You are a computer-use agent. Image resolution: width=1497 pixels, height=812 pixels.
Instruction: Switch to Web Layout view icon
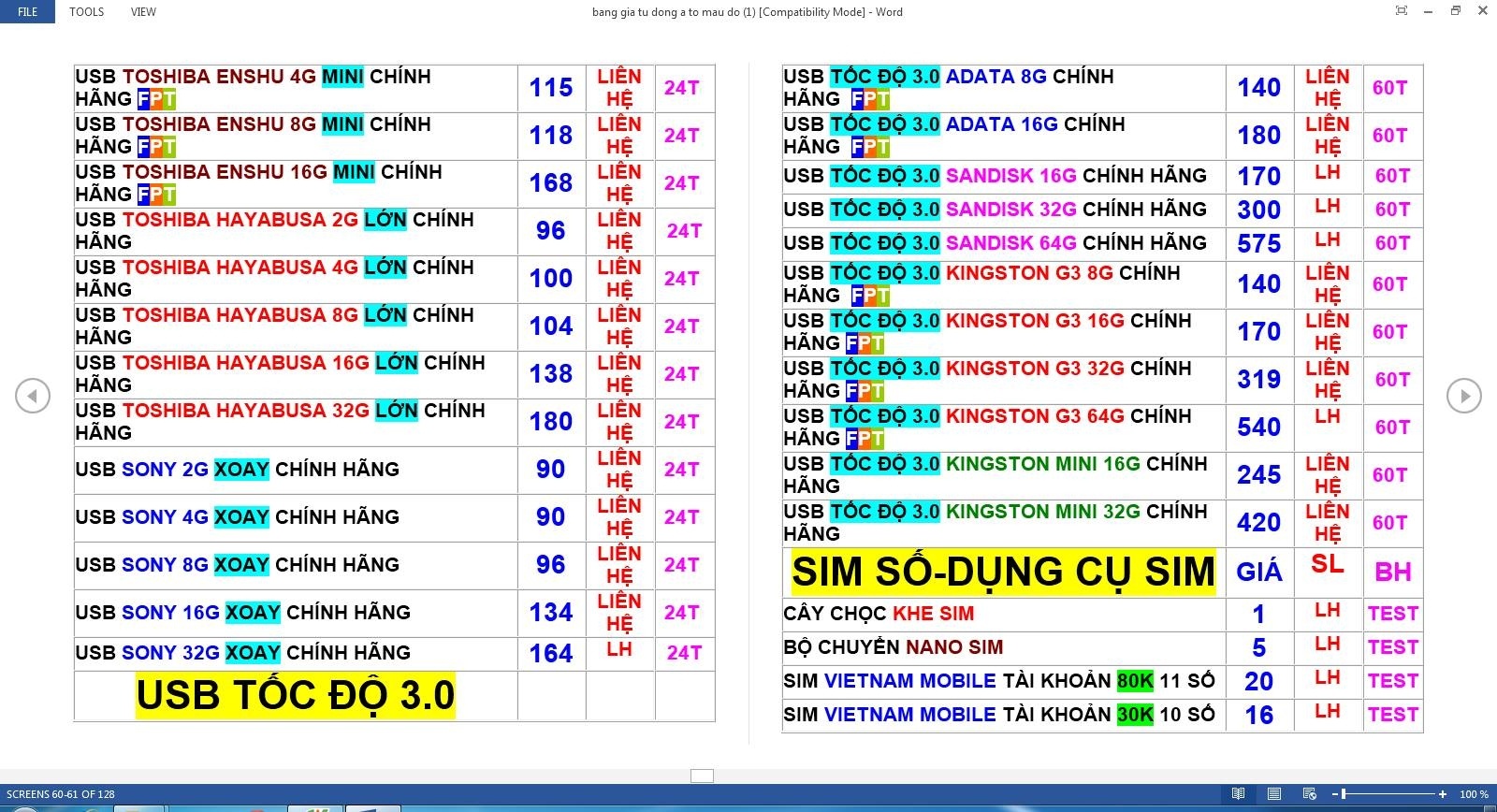click(1309, 794)
